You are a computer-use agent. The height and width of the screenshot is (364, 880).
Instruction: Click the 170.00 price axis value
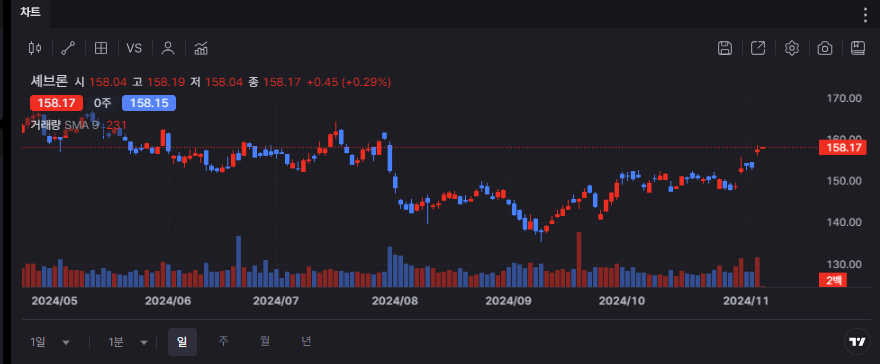pos(844,98)
